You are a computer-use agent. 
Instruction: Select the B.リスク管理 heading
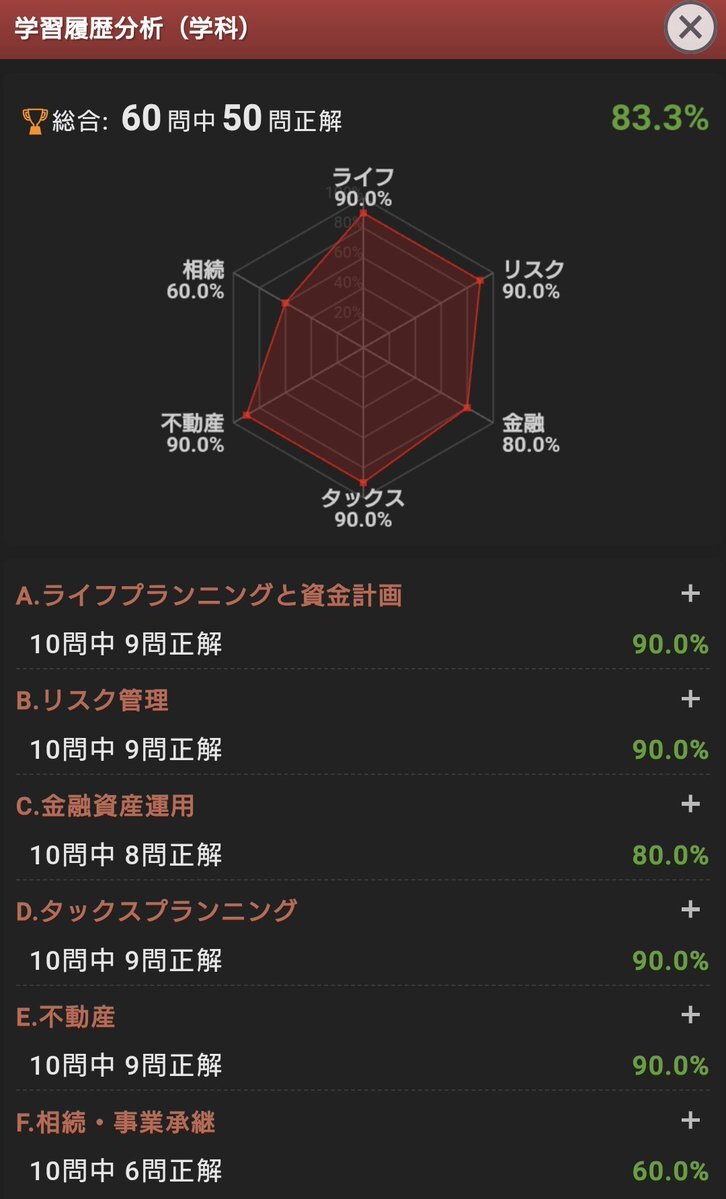[92, 701]
